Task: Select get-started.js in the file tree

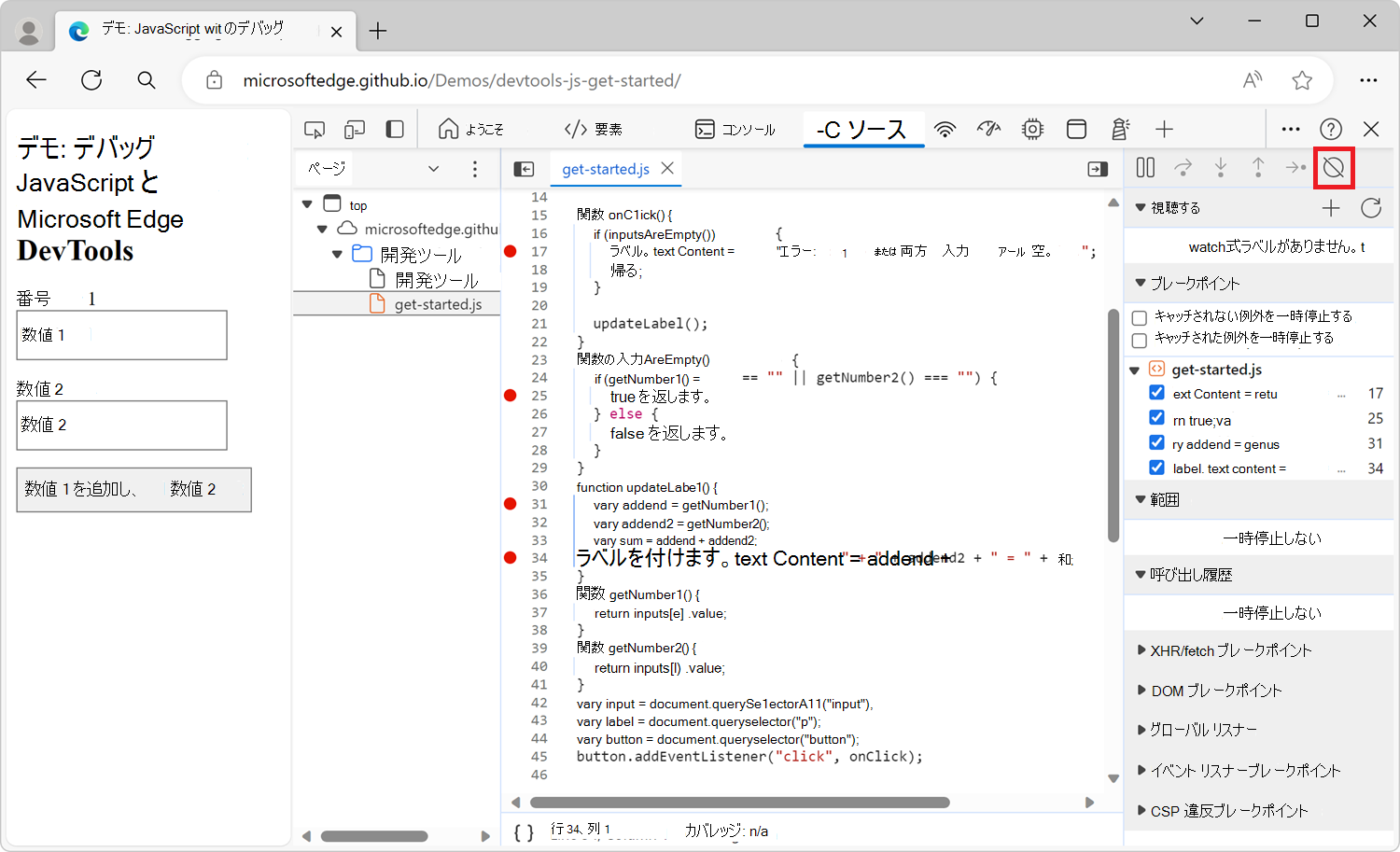Action: [437, 304]
